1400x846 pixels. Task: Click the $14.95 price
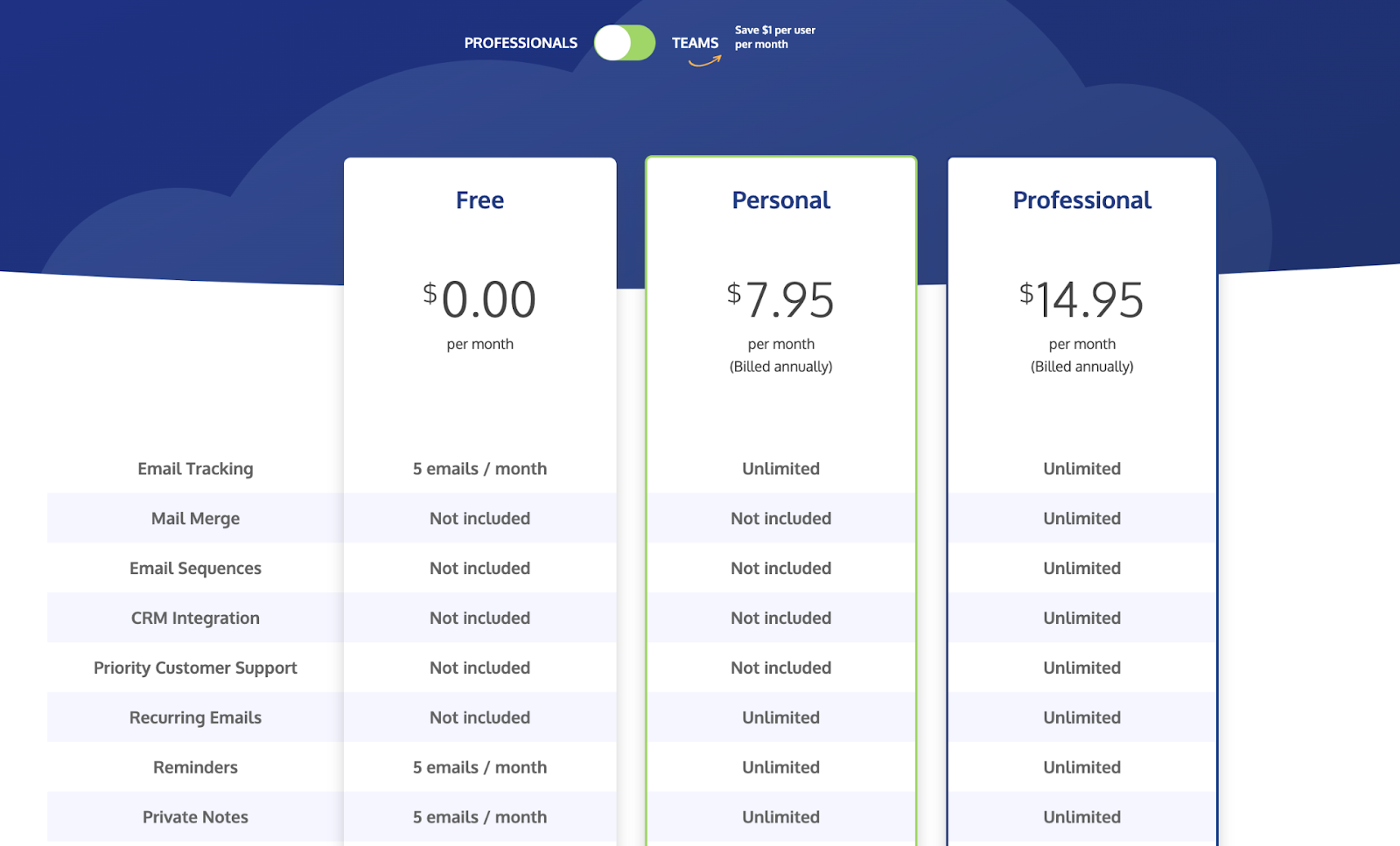tap(1081, 299)
